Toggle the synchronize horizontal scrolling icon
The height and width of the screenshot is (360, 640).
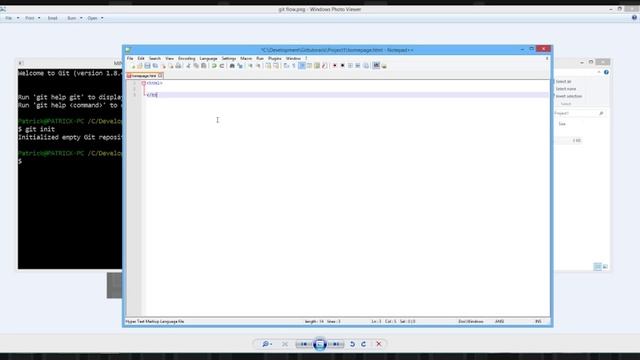[276, 66]
